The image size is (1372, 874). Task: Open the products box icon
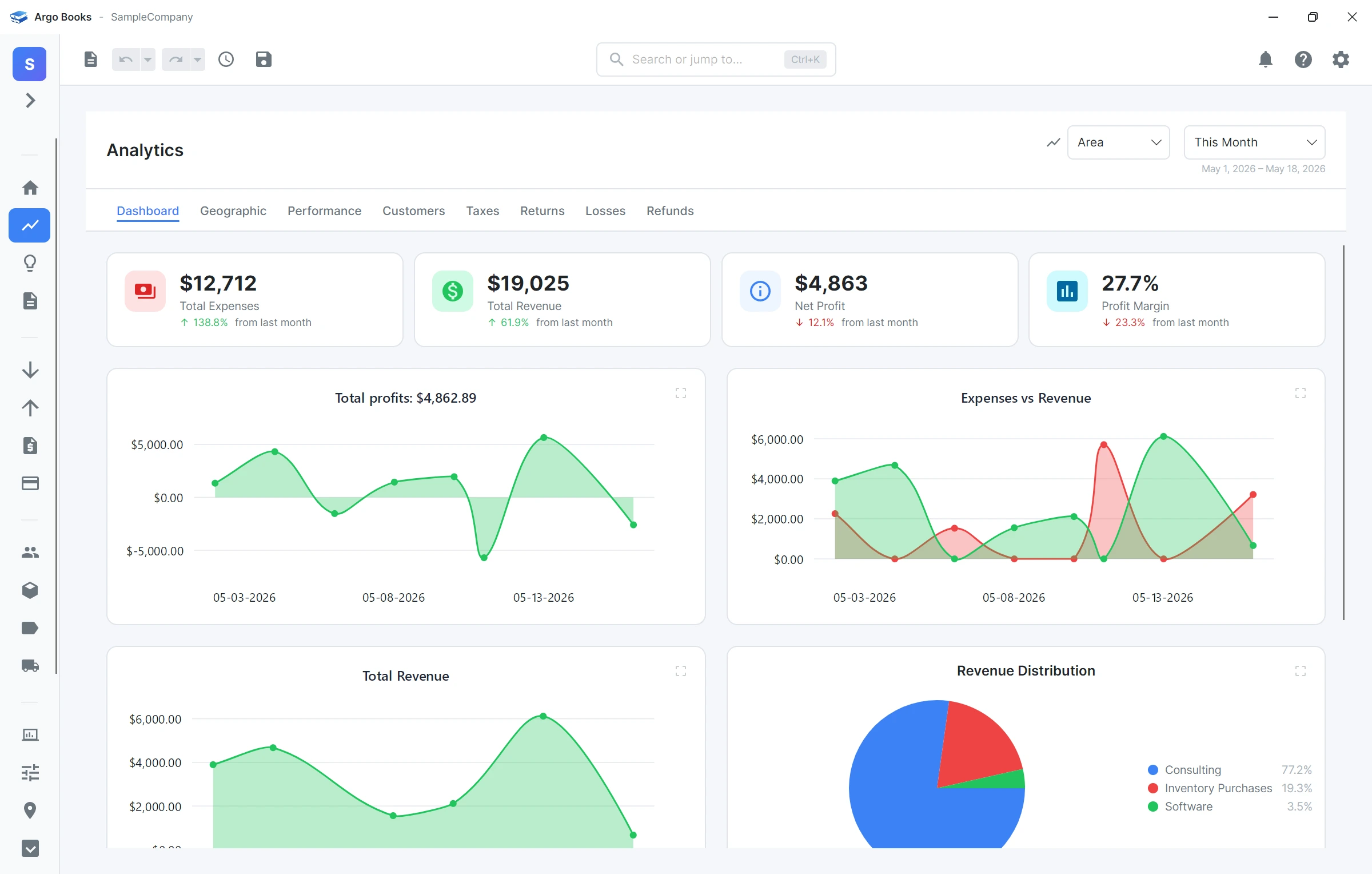point(30,590)
